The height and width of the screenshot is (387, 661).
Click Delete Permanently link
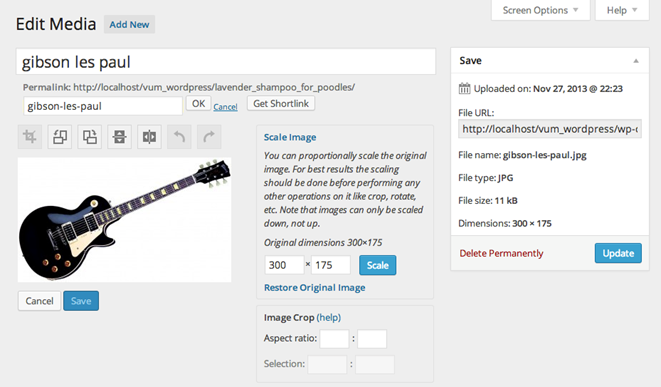[501, 253]
